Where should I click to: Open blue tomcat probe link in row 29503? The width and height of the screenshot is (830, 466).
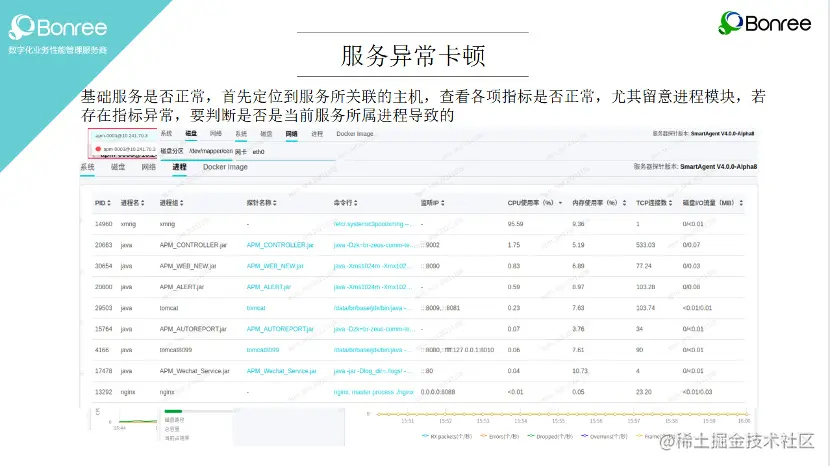click(x=256, y=308)
